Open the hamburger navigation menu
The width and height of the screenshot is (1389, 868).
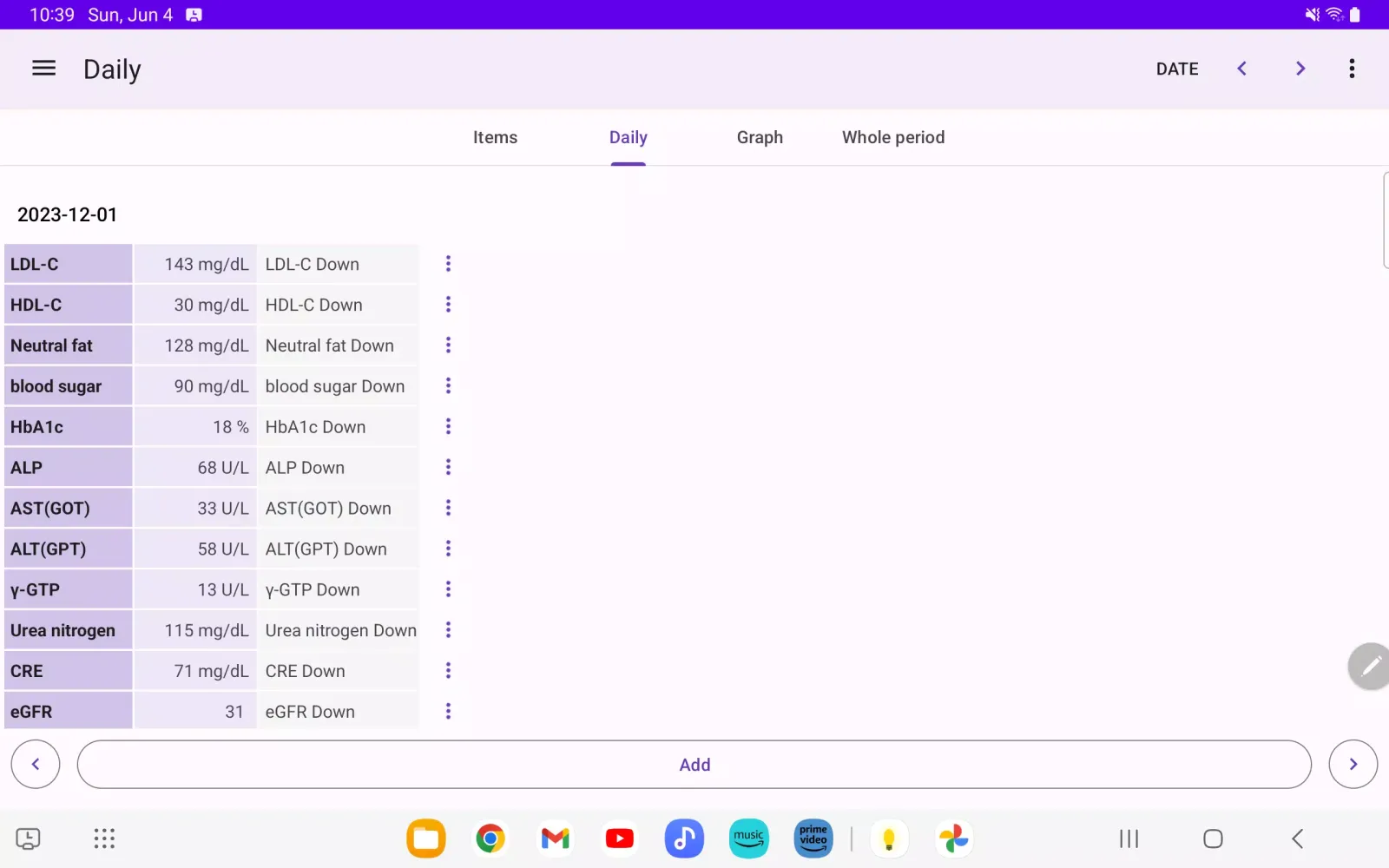43,69
